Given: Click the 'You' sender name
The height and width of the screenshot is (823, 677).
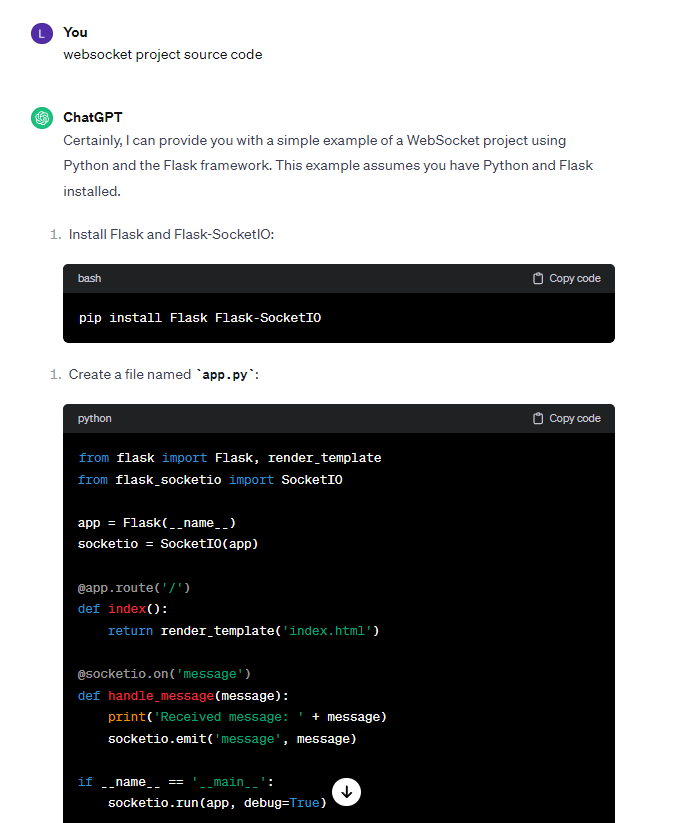Looking at the screenshot, I should 76,33.
